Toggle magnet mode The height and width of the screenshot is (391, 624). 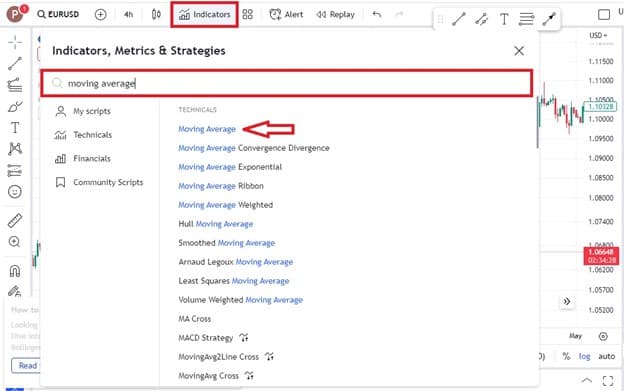(x=15, y=271)
